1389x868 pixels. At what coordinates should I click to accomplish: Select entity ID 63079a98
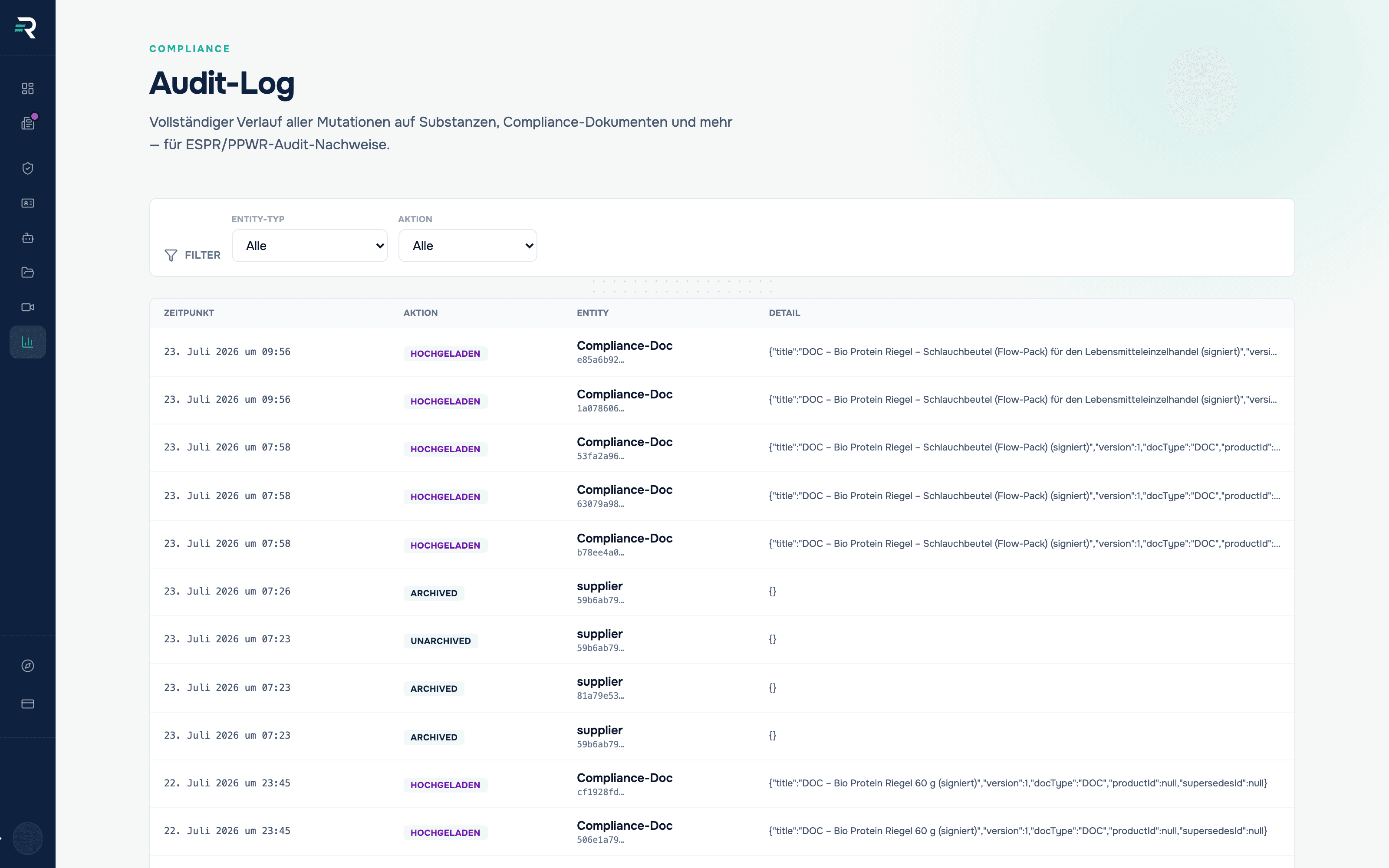pos(600,504)
